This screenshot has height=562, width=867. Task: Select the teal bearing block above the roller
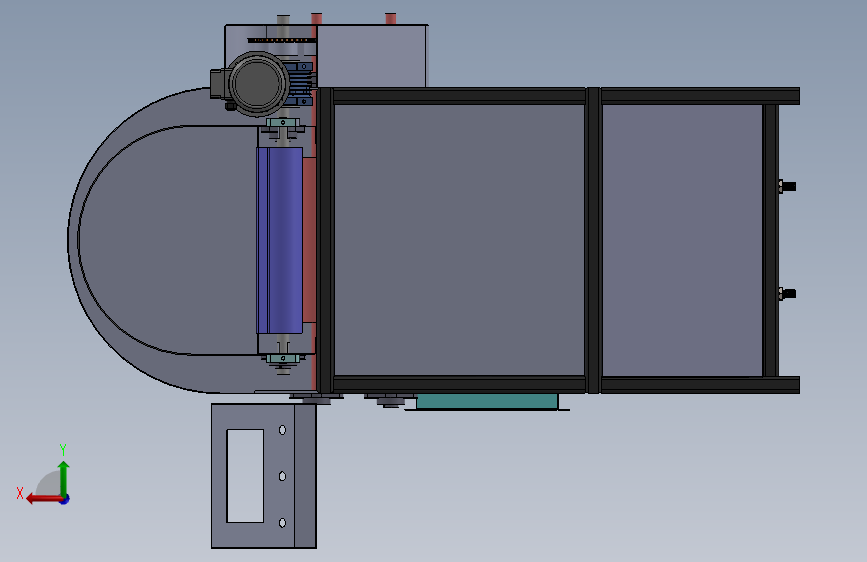pos(283,122)
